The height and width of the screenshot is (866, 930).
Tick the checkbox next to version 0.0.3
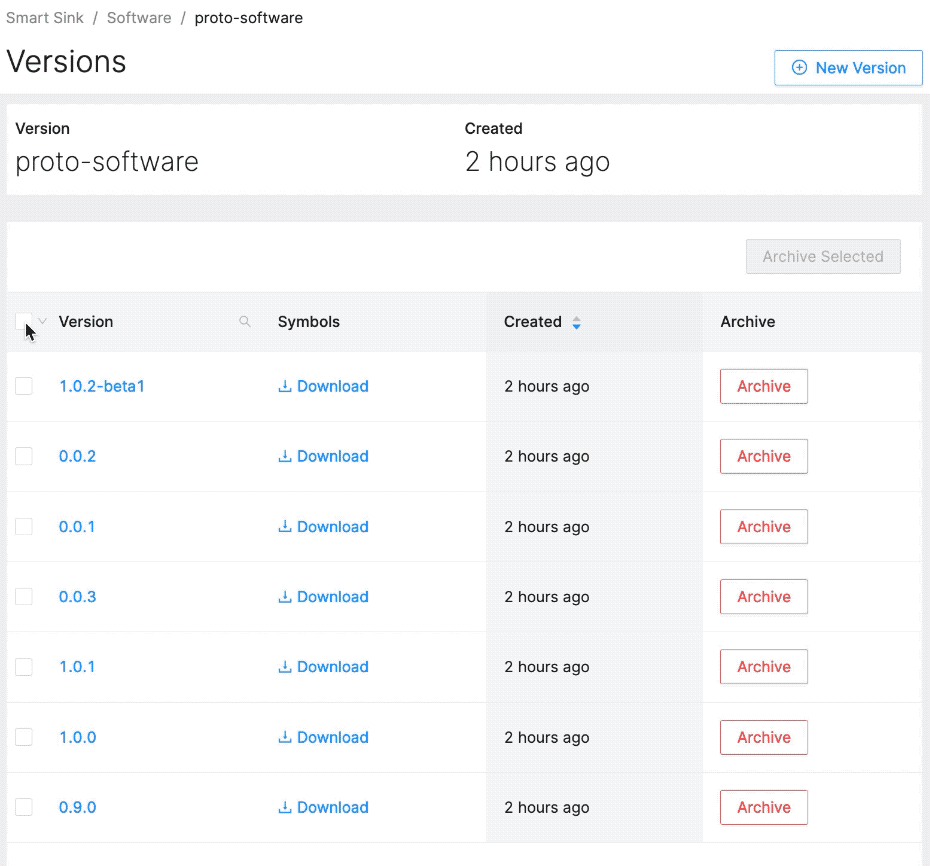(x=24, y=597)
